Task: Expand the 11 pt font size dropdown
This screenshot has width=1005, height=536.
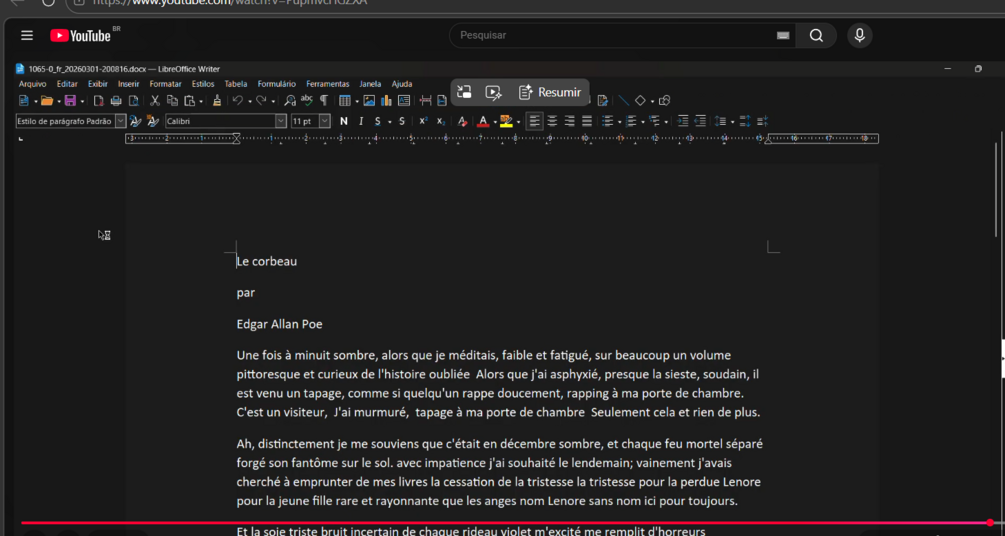Action: [325, 121]
